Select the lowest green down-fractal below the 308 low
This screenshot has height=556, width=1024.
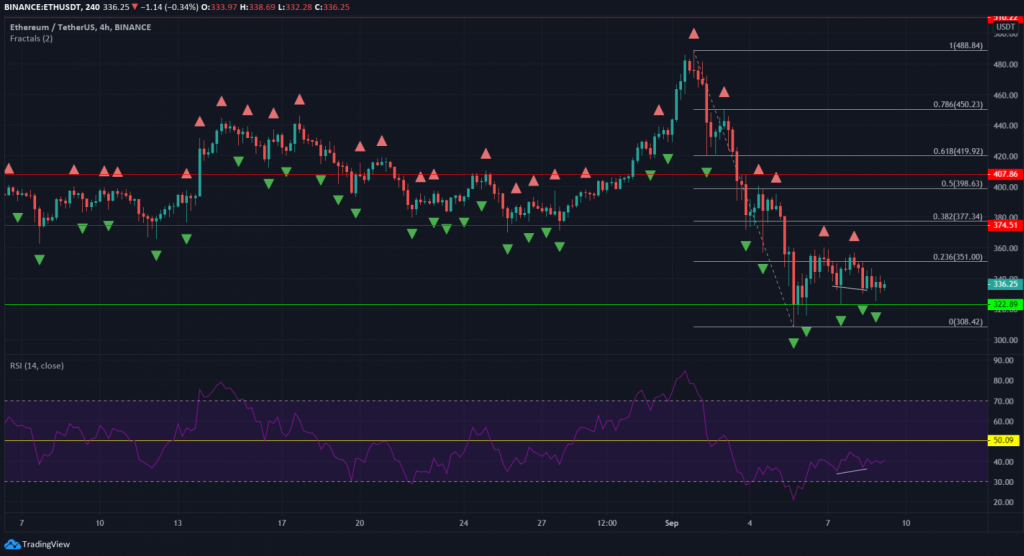pos(793,343)
